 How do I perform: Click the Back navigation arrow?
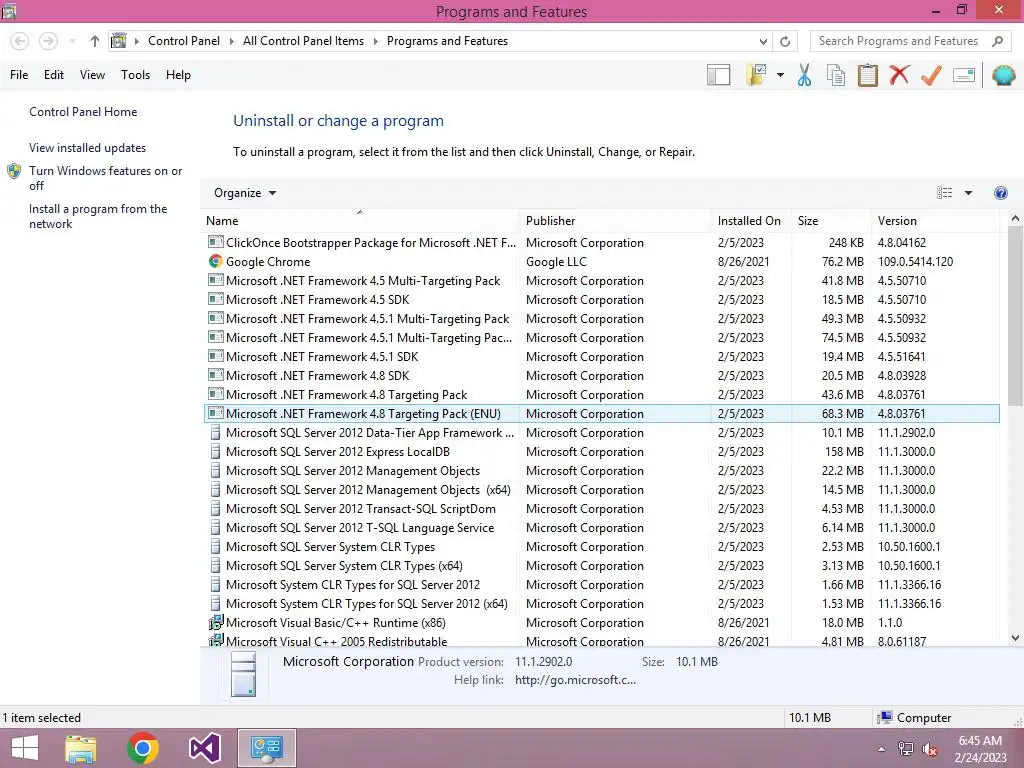[x=20, y=41]
